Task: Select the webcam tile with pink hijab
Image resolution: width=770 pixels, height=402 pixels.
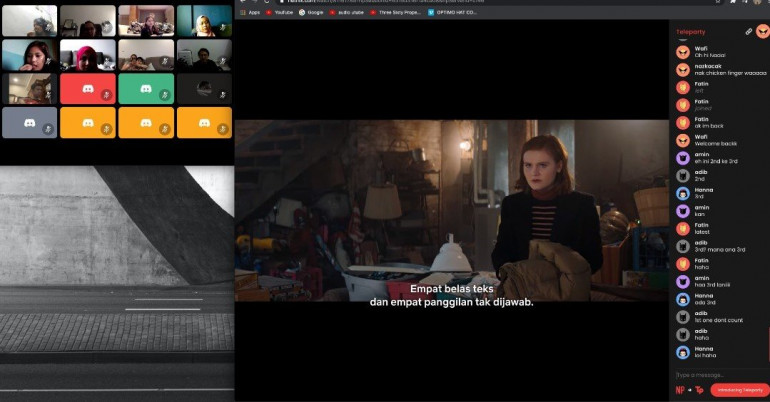Action: [x=88, y=55]
